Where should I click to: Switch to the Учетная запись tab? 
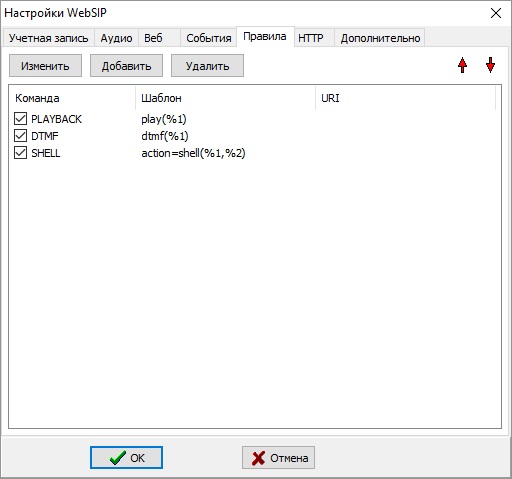pyautogui.click(x=49, y=38)
